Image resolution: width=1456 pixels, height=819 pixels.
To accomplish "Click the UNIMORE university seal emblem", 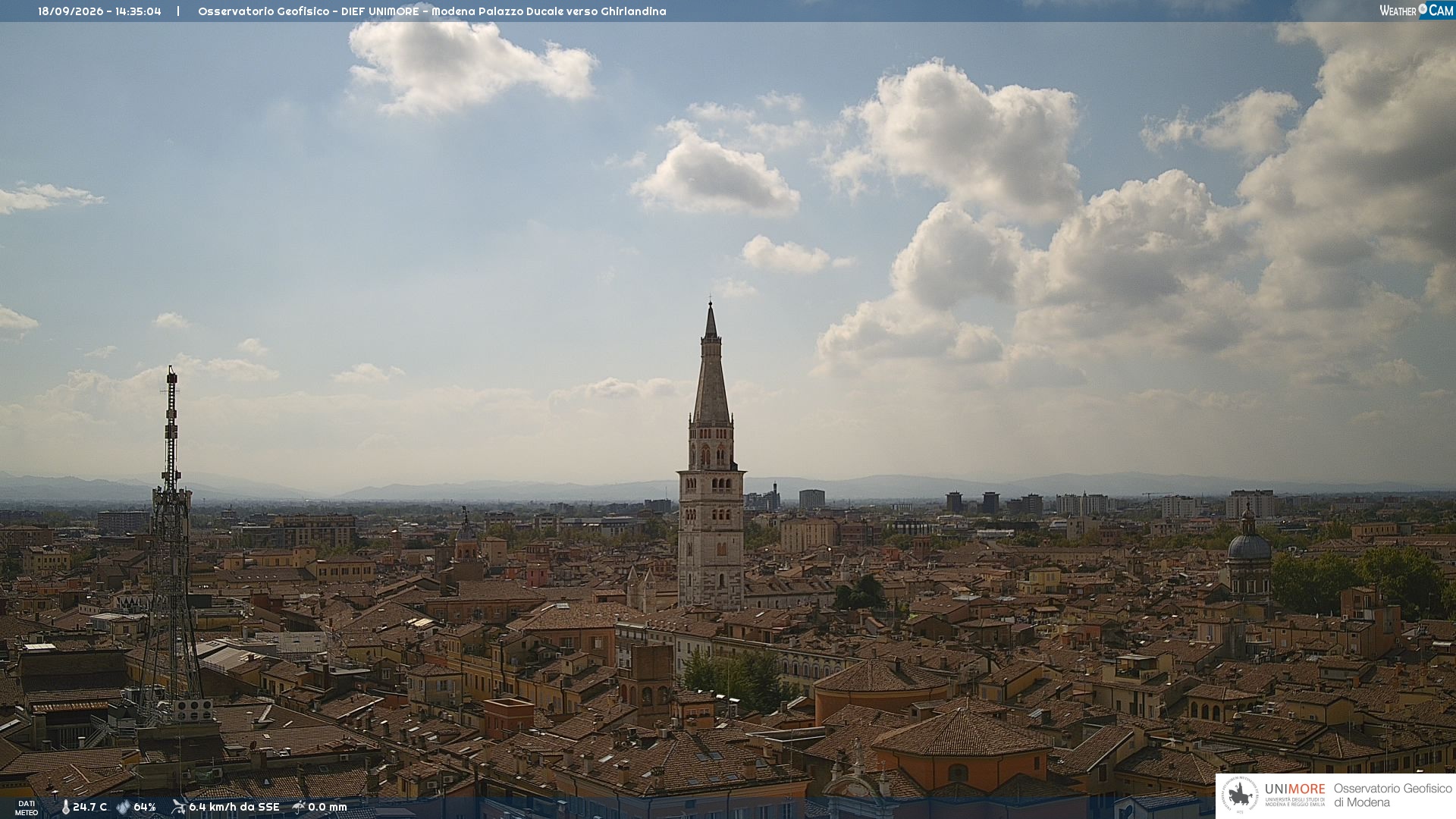I will [1241, 795].
